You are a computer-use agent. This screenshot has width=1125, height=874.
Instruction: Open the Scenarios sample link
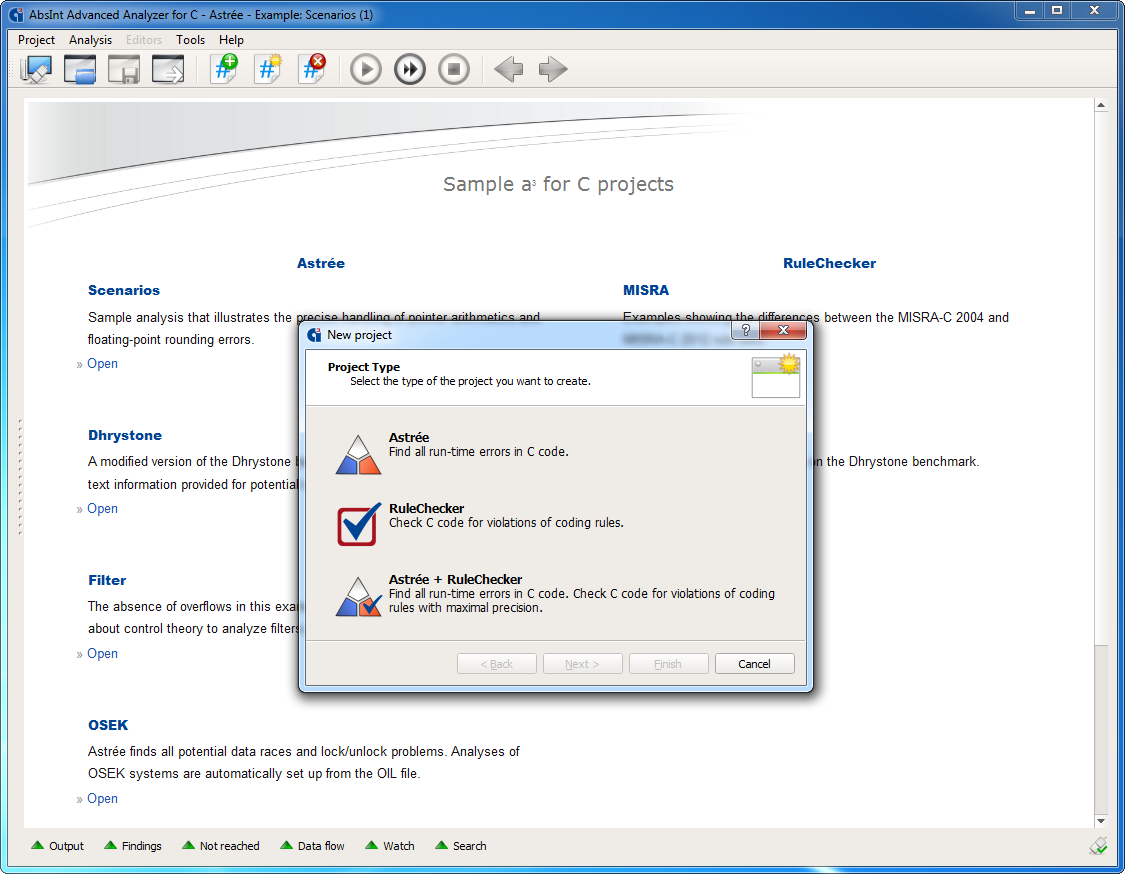pyautogui.click(x=102, y=364)
